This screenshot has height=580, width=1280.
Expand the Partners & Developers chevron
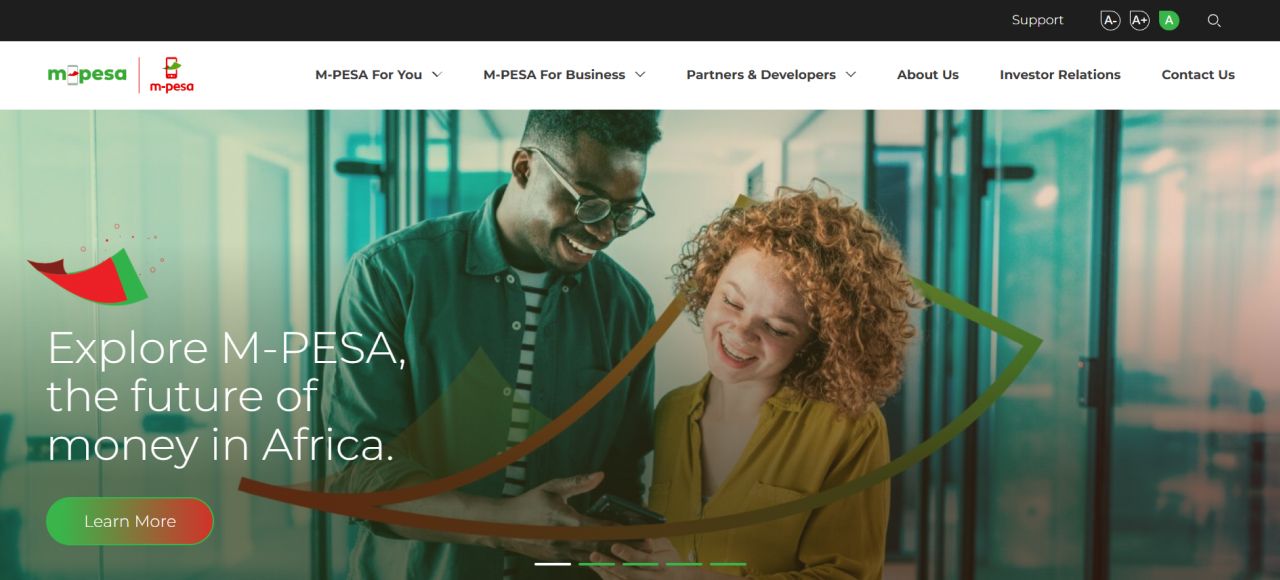851,75
